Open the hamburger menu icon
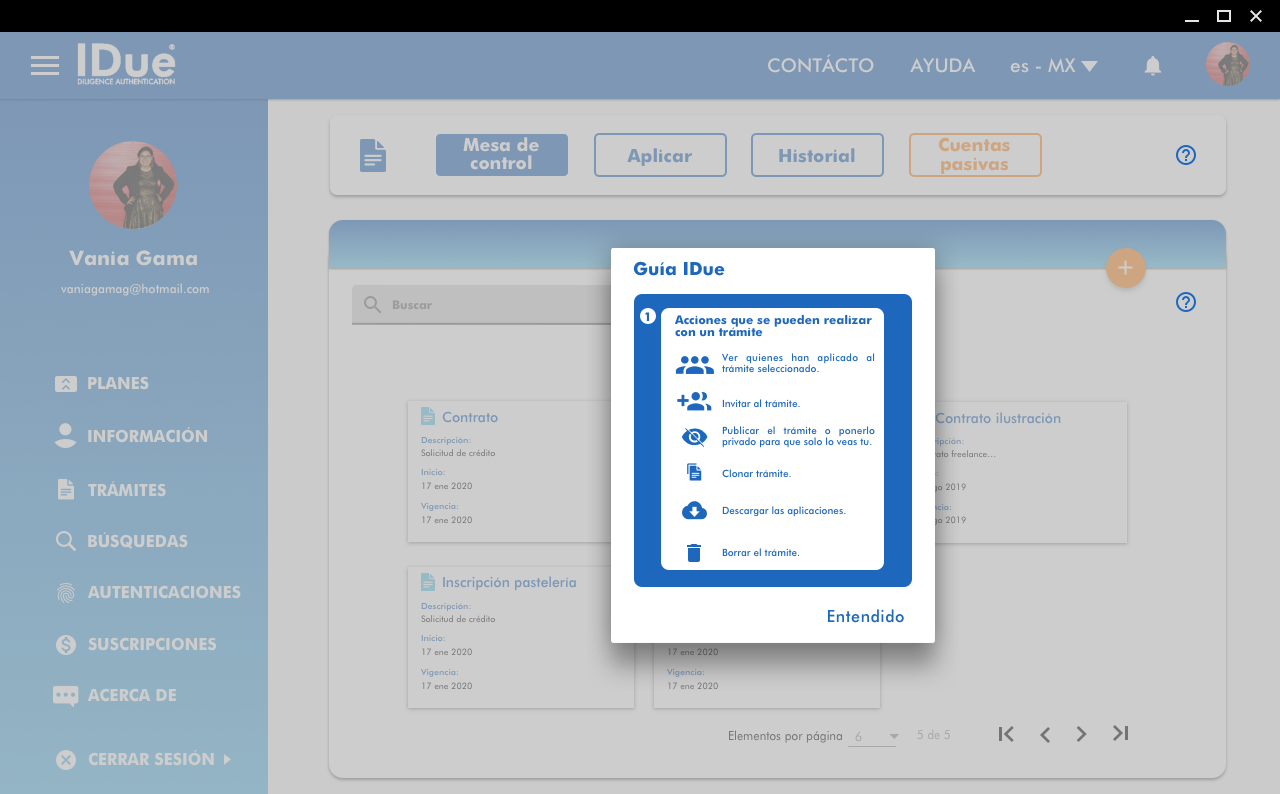 pyautogui.click(x=45, y=66)
